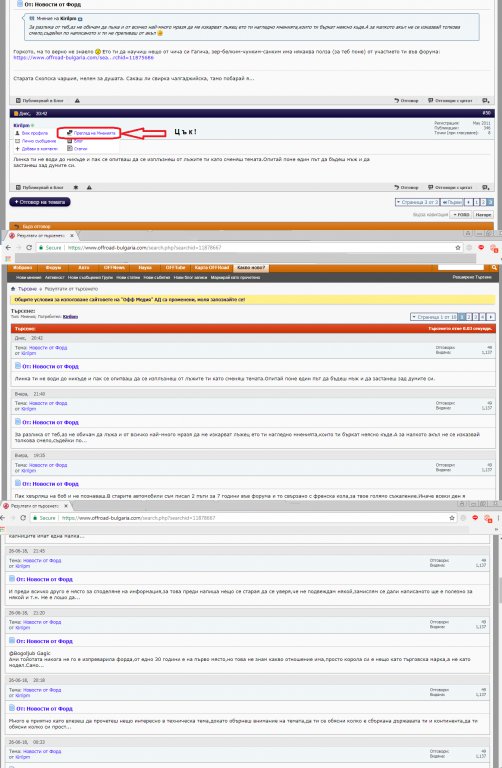Bookmark page with star in middle browser window
This screenshot has width=502, height=768.
point(457,248)
